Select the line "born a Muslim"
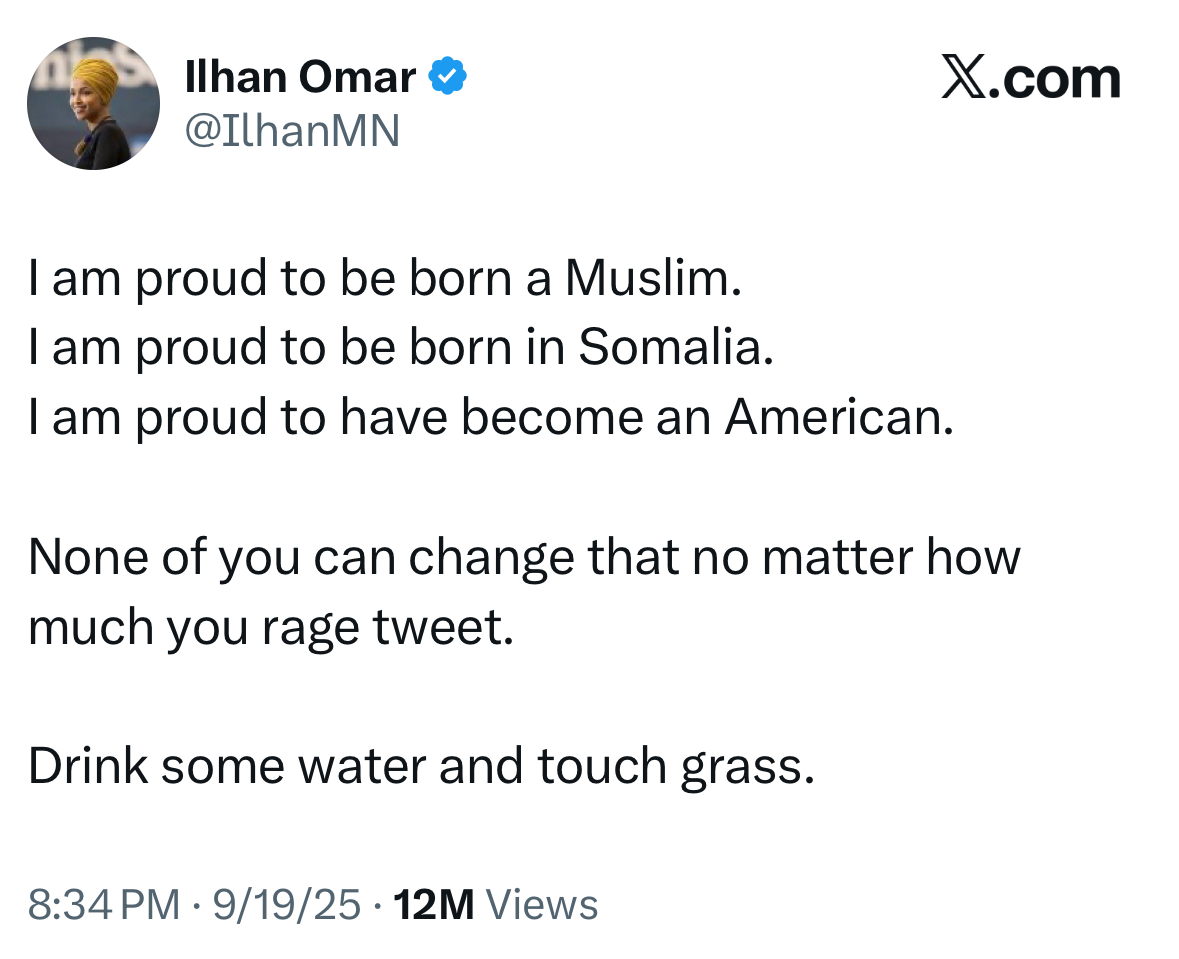1179x959 pixels. [385, 278]
